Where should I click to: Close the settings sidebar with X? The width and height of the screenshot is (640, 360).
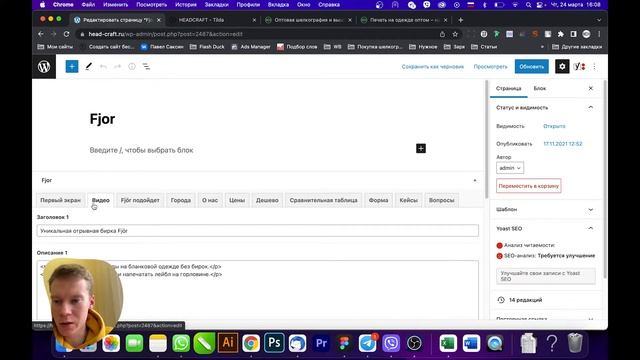coord(591,88)
